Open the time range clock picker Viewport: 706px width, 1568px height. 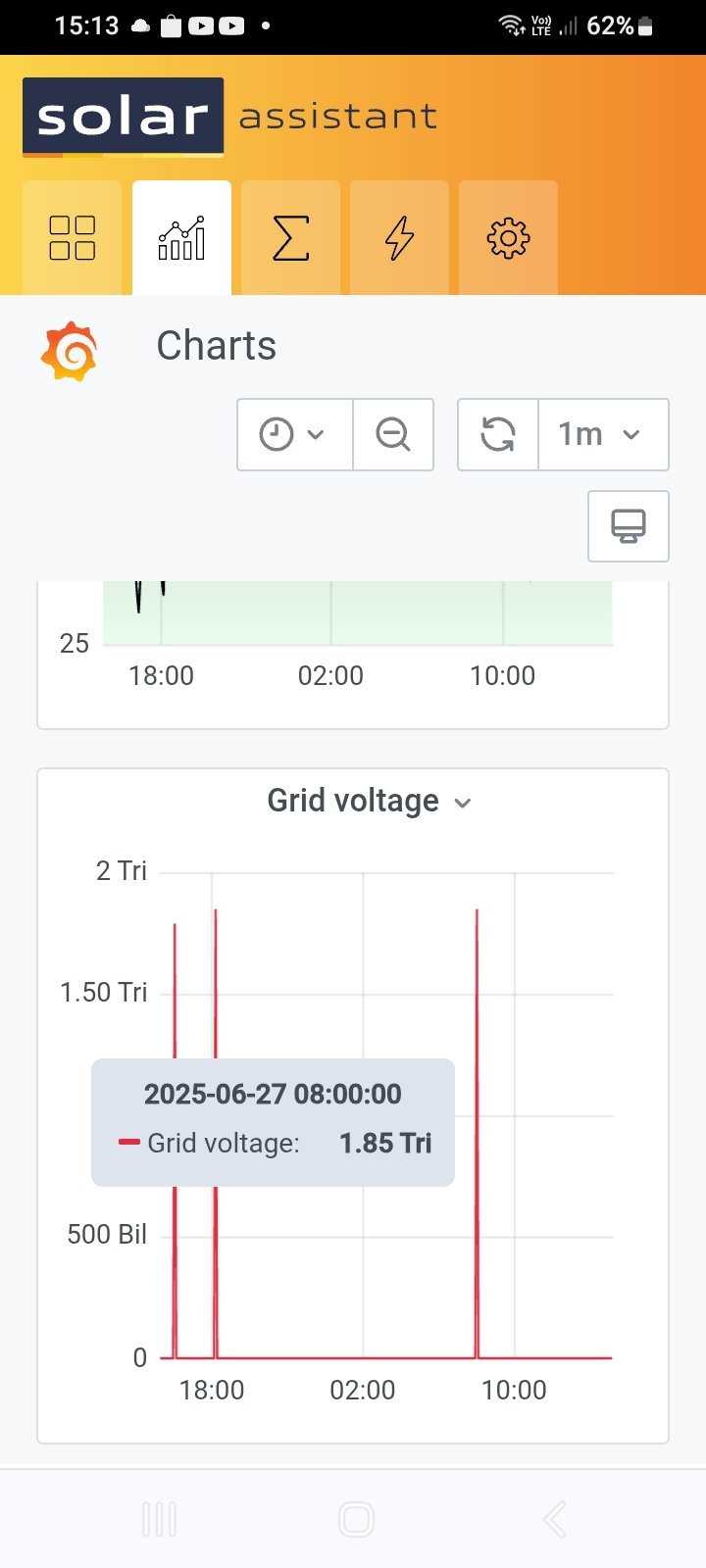tap(294, 434)
